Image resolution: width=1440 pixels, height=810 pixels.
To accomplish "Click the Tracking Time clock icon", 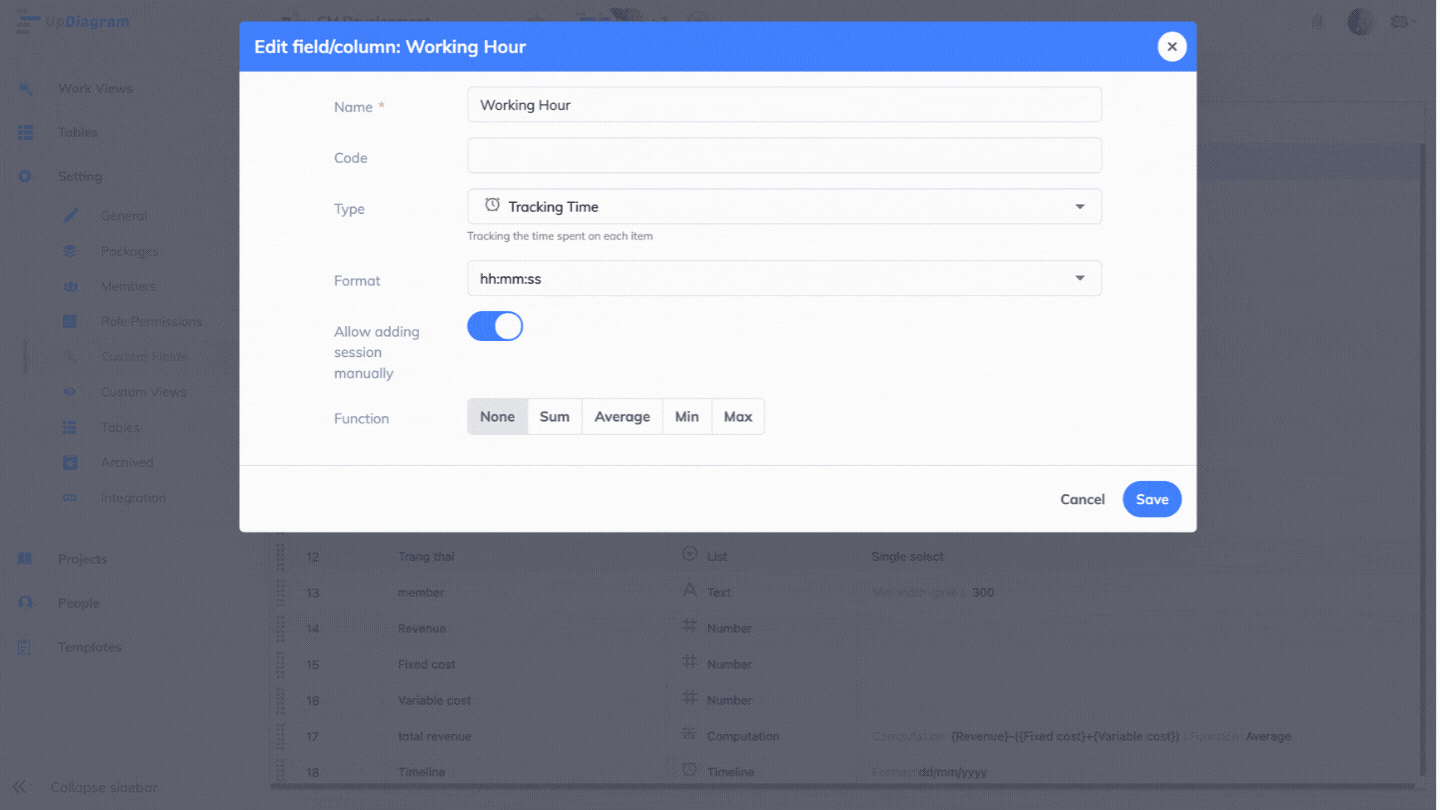I will [492, 205].
